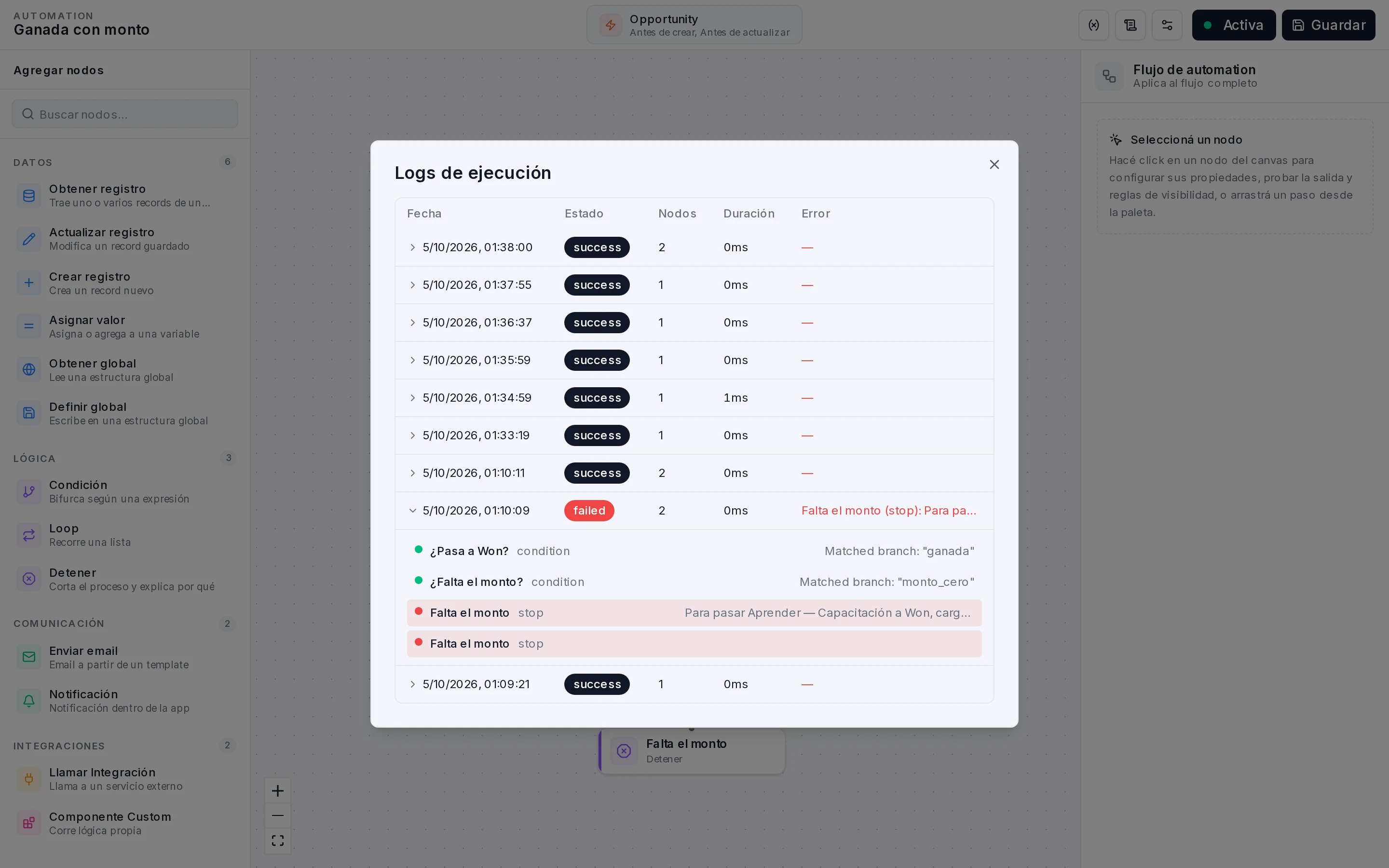Click the Obtener registro database icon

[29, 196]
